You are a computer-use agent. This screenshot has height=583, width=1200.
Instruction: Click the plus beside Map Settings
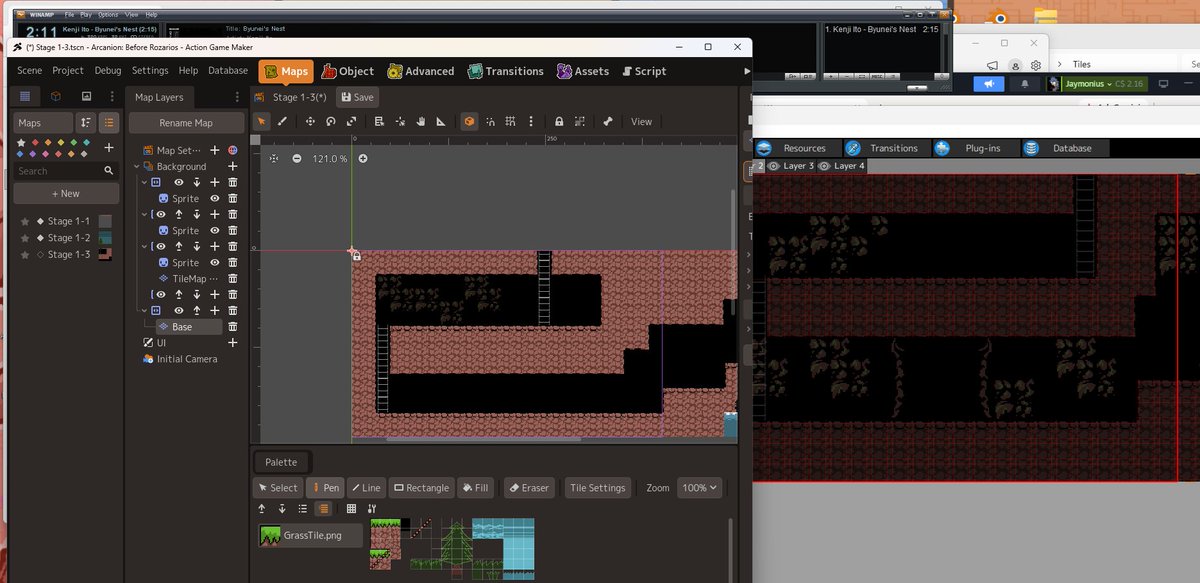[214, 150]
